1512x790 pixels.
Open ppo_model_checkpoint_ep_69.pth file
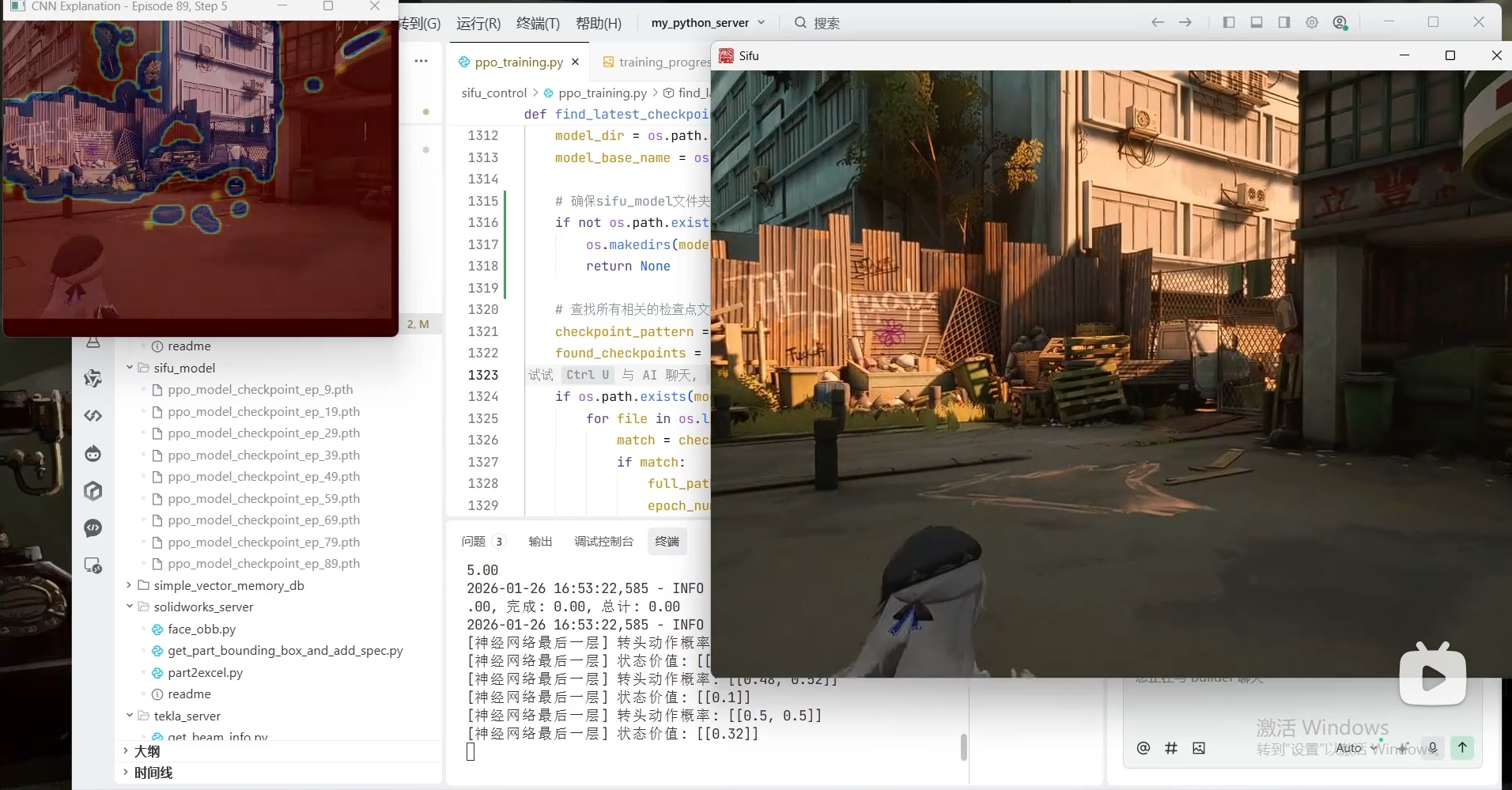[263, 520]
